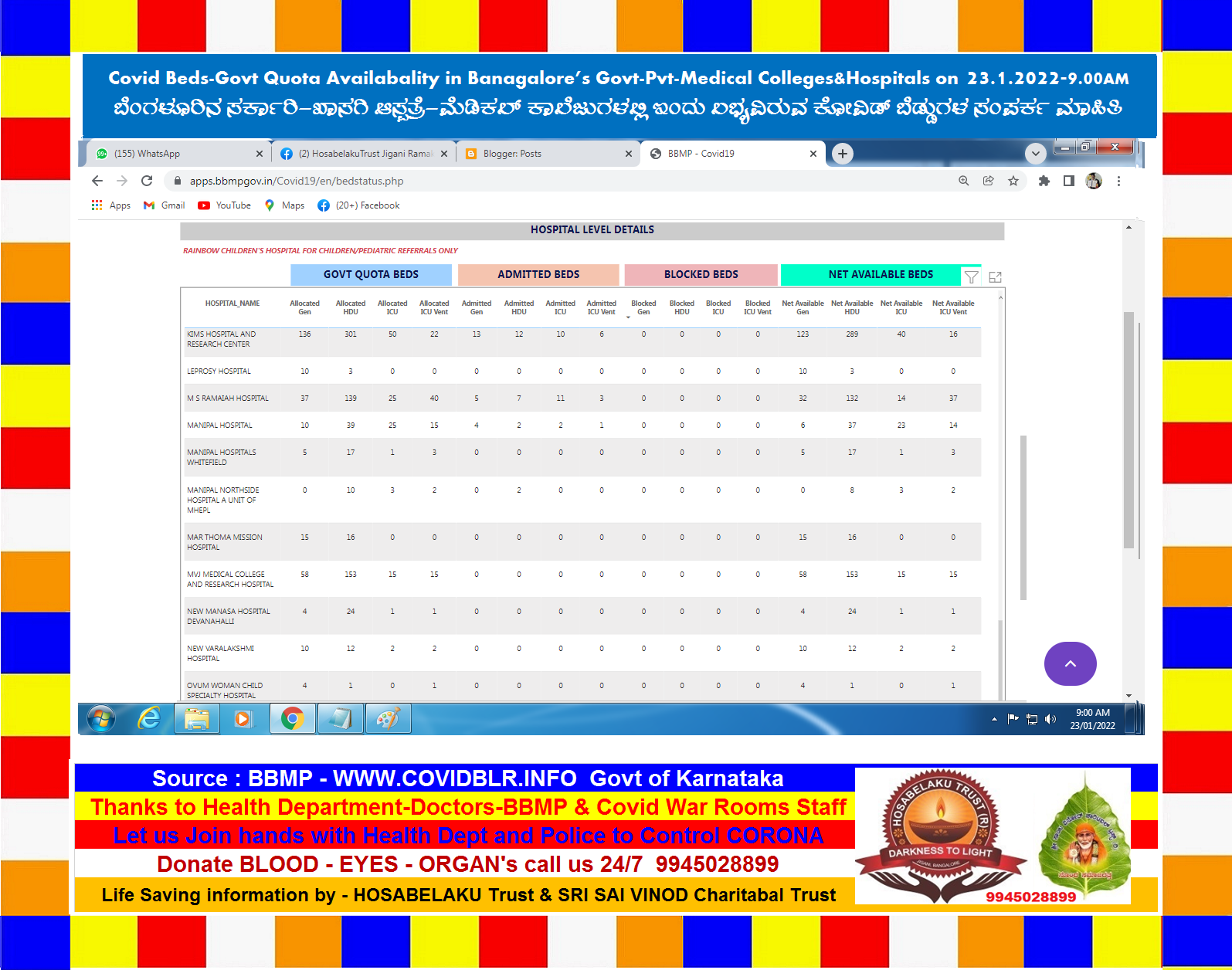Bookmark this page with the star icon

click(1013, 181)
